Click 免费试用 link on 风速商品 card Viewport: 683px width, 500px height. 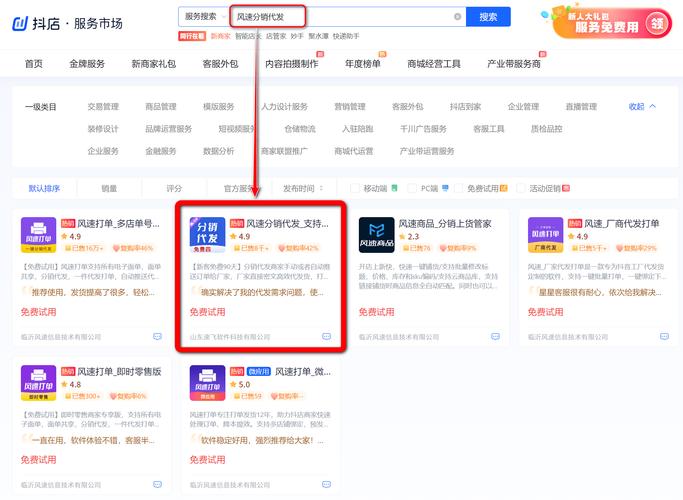pyautogui.click(x=378, y=312)
